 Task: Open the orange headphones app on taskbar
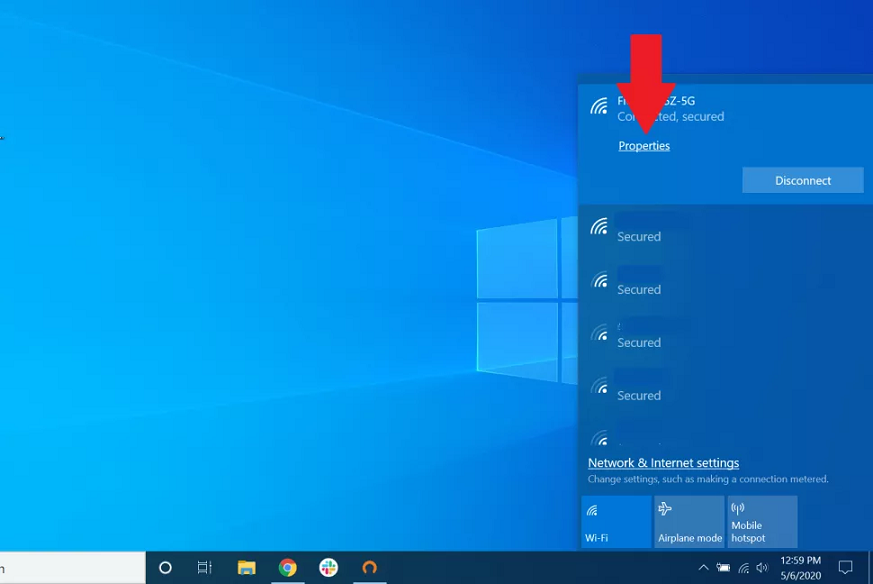click(369, 568)
